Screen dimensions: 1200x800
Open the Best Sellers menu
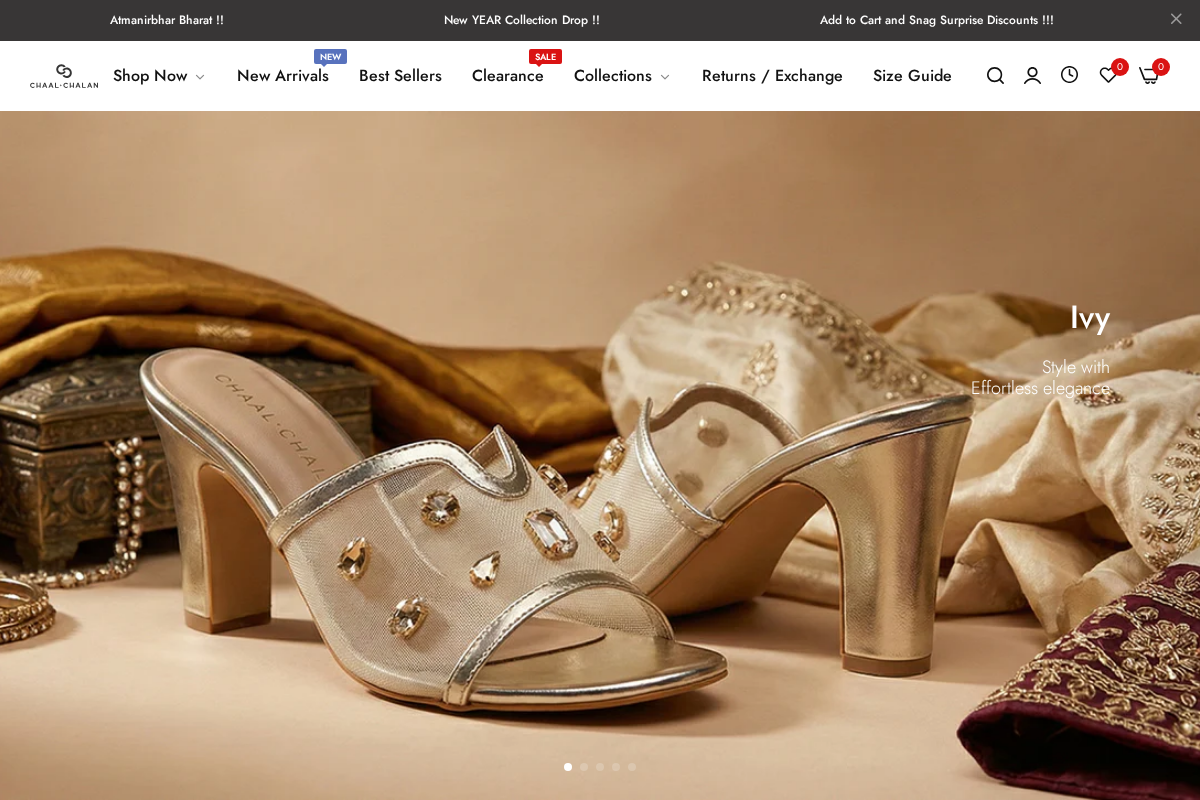coord(400,76)
